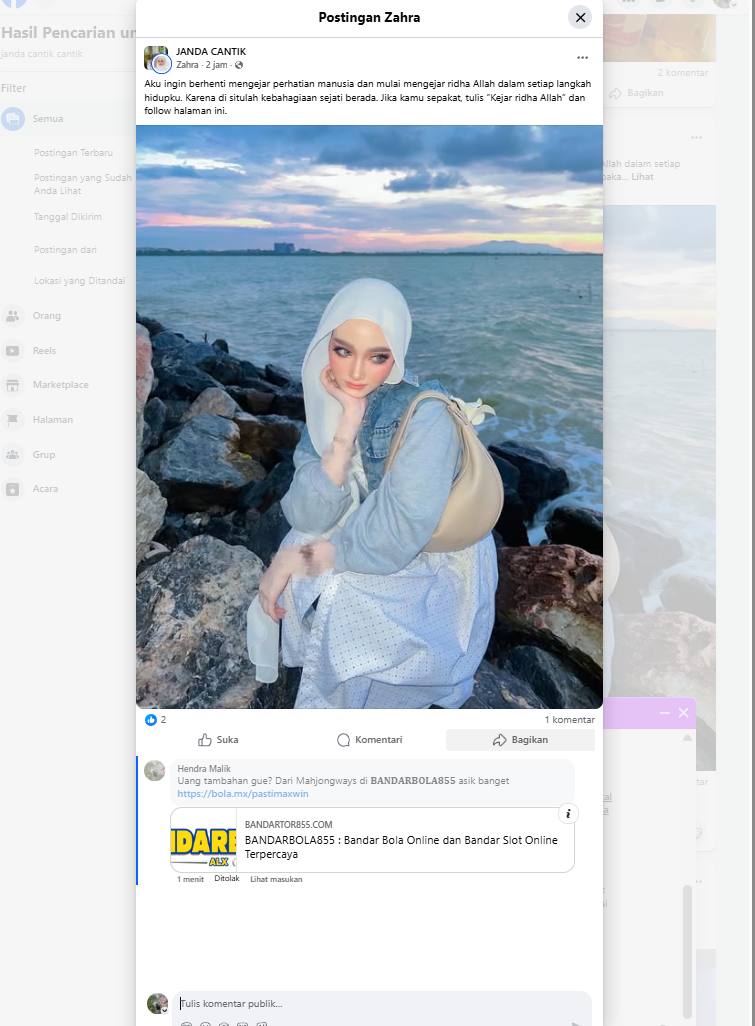Open the Lokasi yang Ditandai filter
The width and height of the screenshot is (755, 1026).
[79, 281]
